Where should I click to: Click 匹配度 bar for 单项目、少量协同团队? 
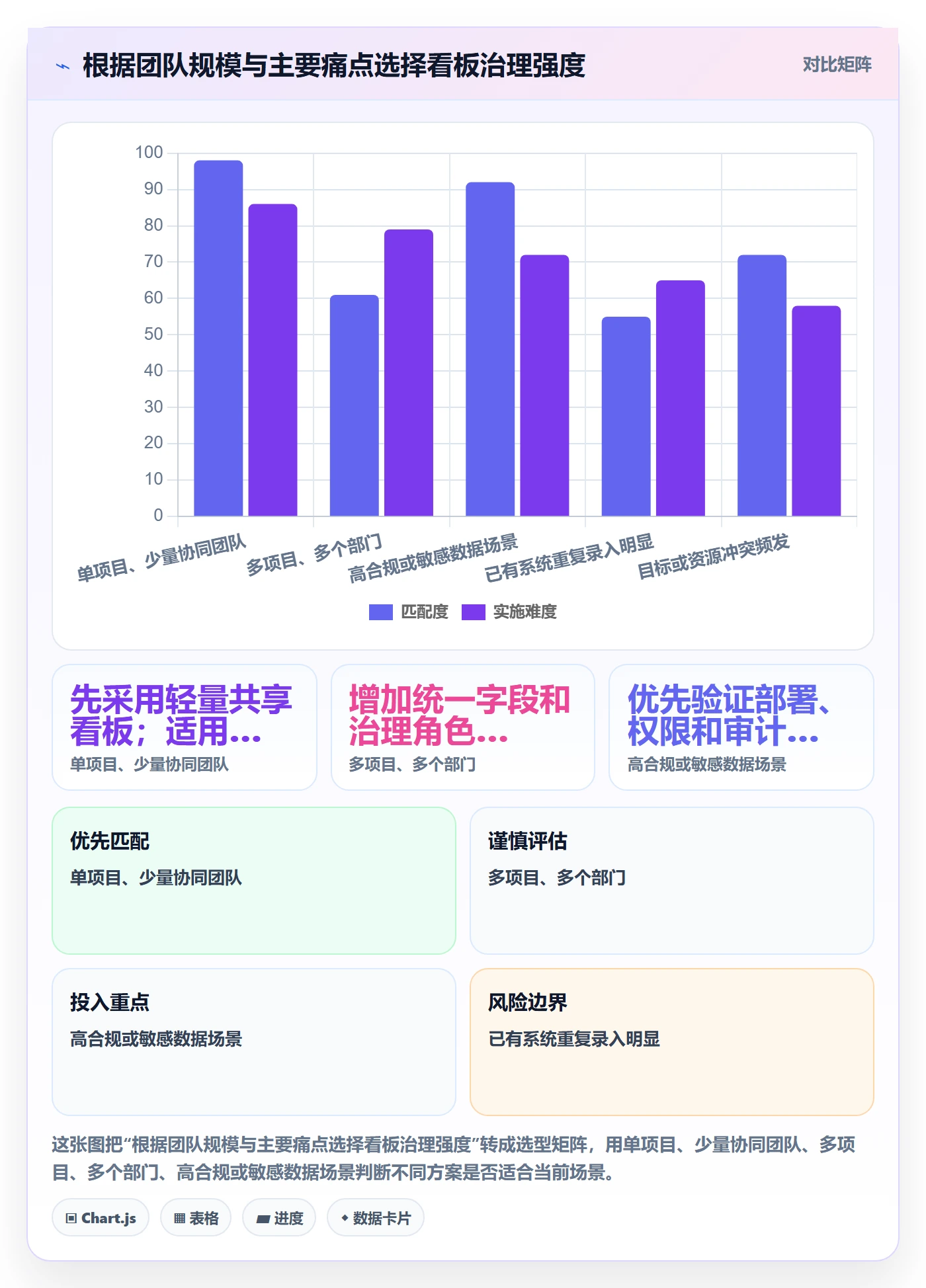click(x=218, y=338)
